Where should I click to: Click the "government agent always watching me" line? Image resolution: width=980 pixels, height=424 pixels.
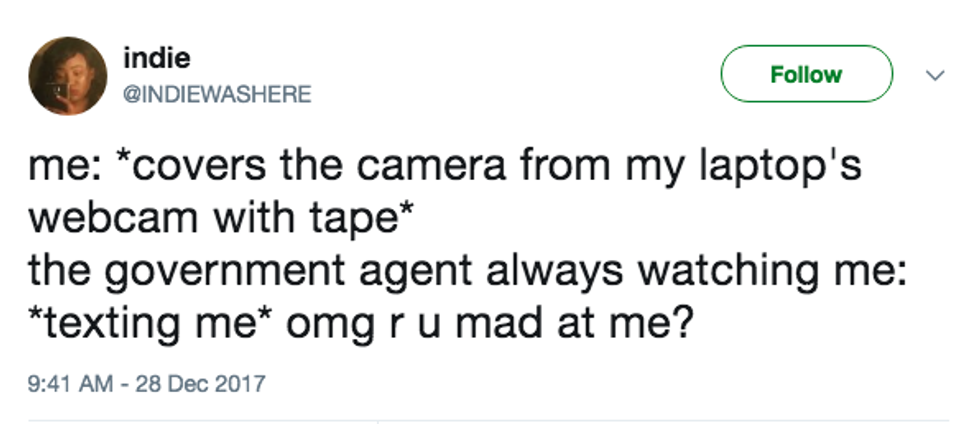click(466, 272)
